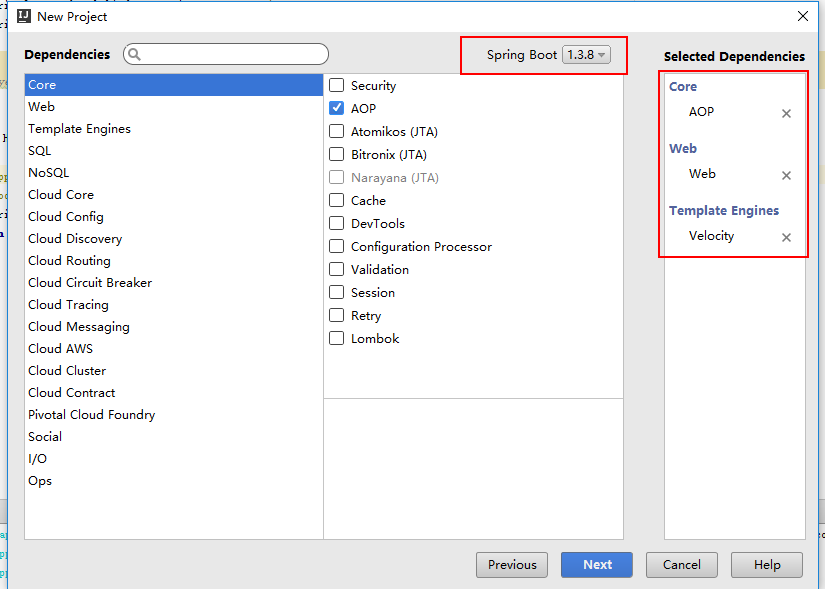Select Web item under Web header
Image resolution: width=825 pixels, height=589 pixels.
coord(702,174)
